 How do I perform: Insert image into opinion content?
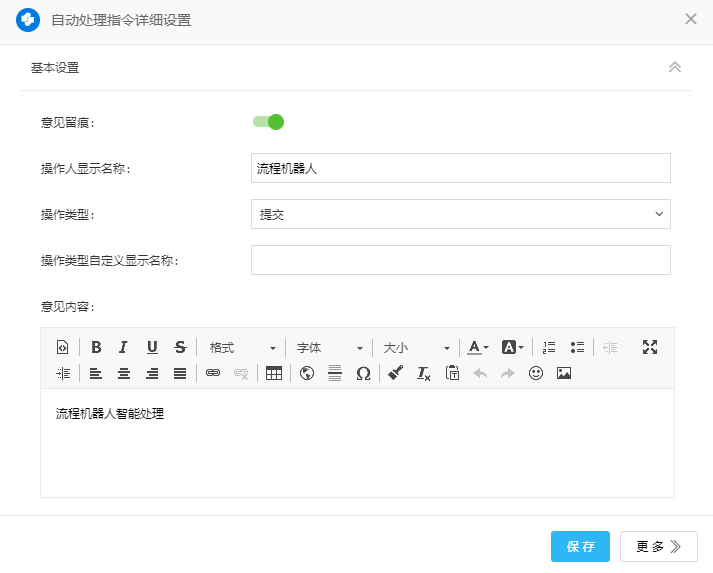[x=564, y=373]
